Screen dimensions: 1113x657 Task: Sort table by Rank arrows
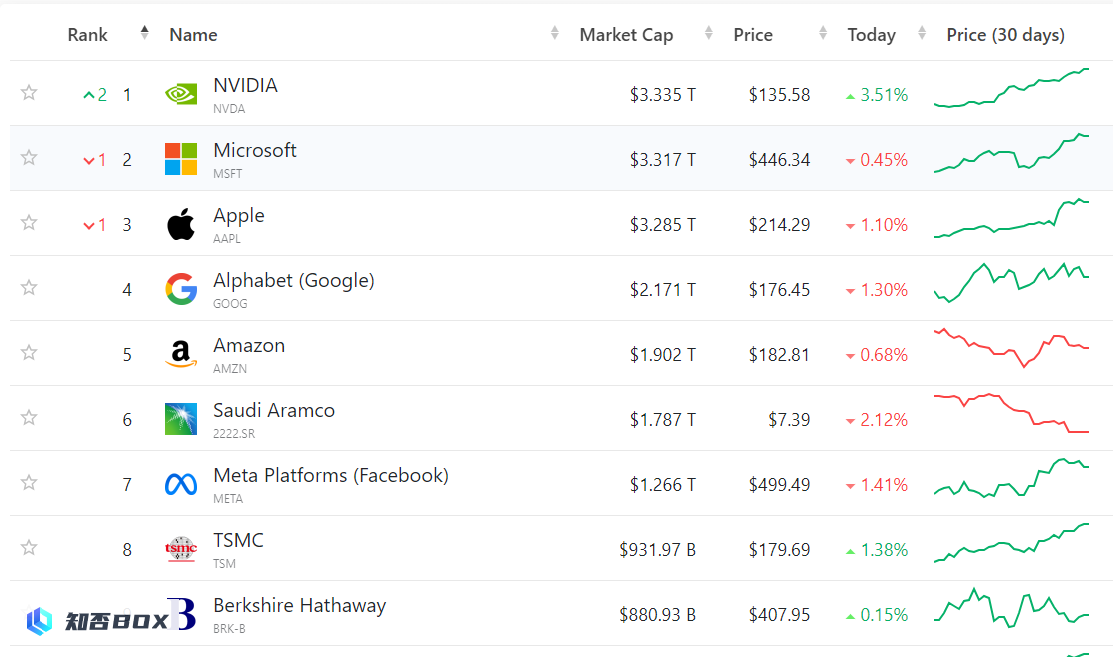pos(144,33)
